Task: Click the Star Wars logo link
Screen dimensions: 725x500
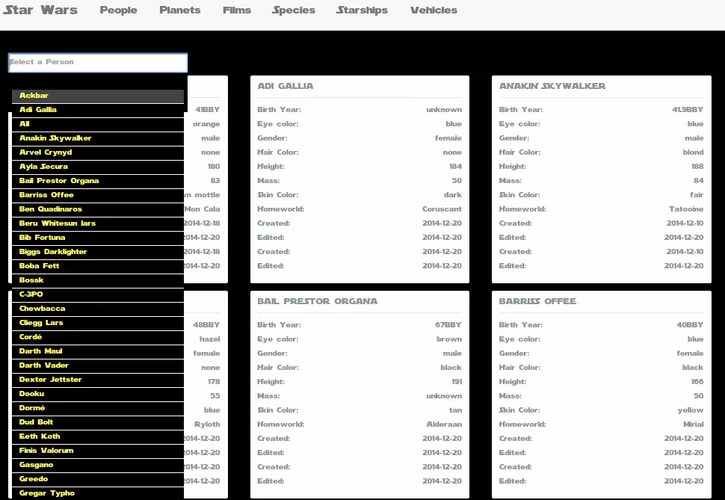Action: click(41, 10)
